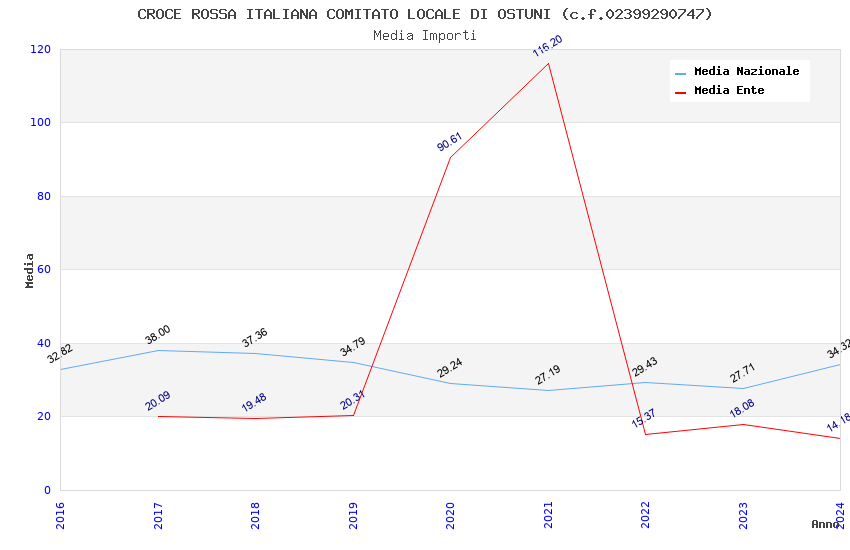Click the y-axis value 80
850x550 pixels.
click(x=44, y=196)
